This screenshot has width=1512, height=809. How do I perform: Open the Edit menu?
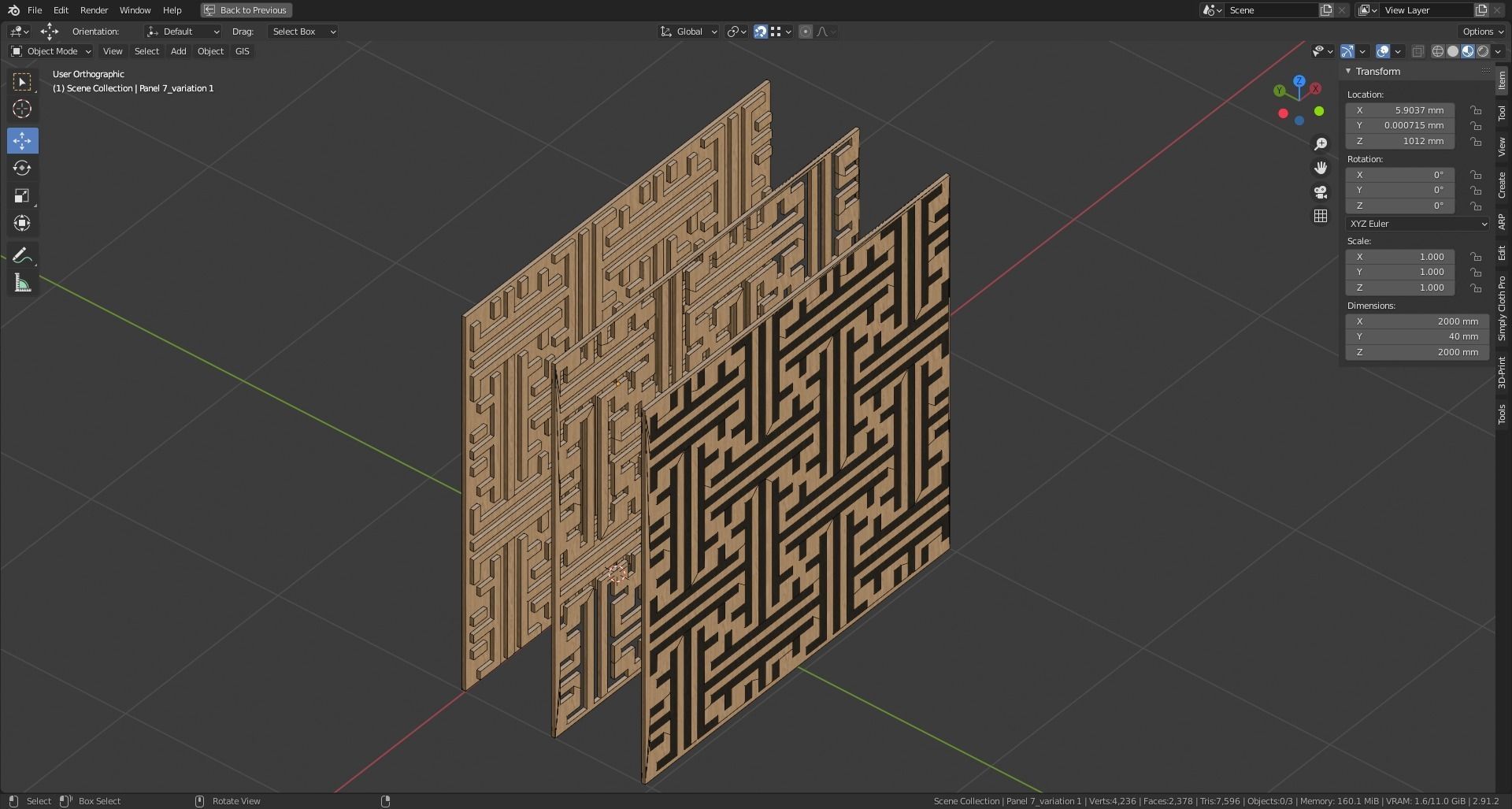tap(61, 10)
